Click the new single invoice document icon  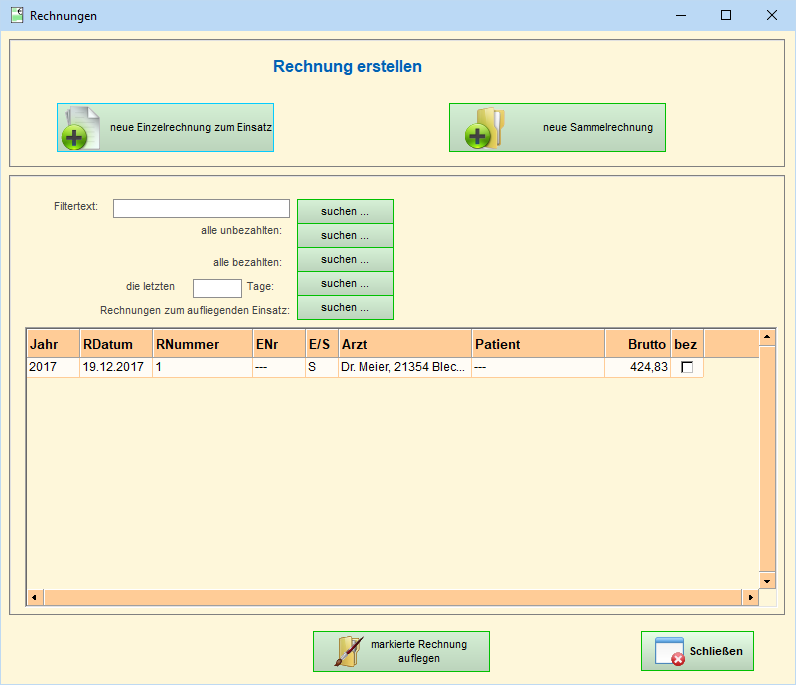82,128
